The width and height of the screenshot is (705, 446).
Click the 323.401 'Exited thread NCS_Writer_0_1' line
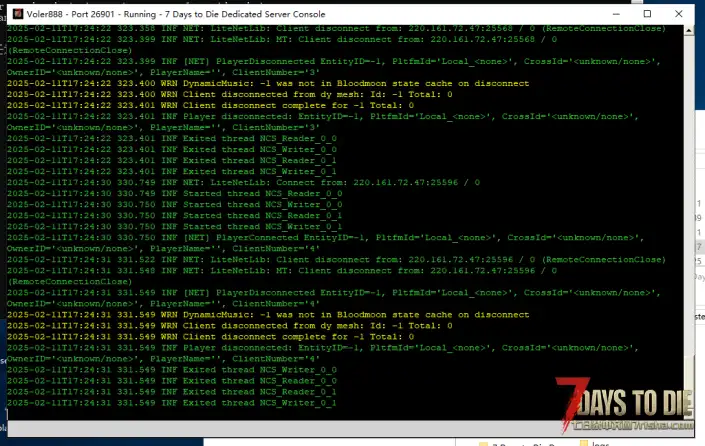pos(172,171)
